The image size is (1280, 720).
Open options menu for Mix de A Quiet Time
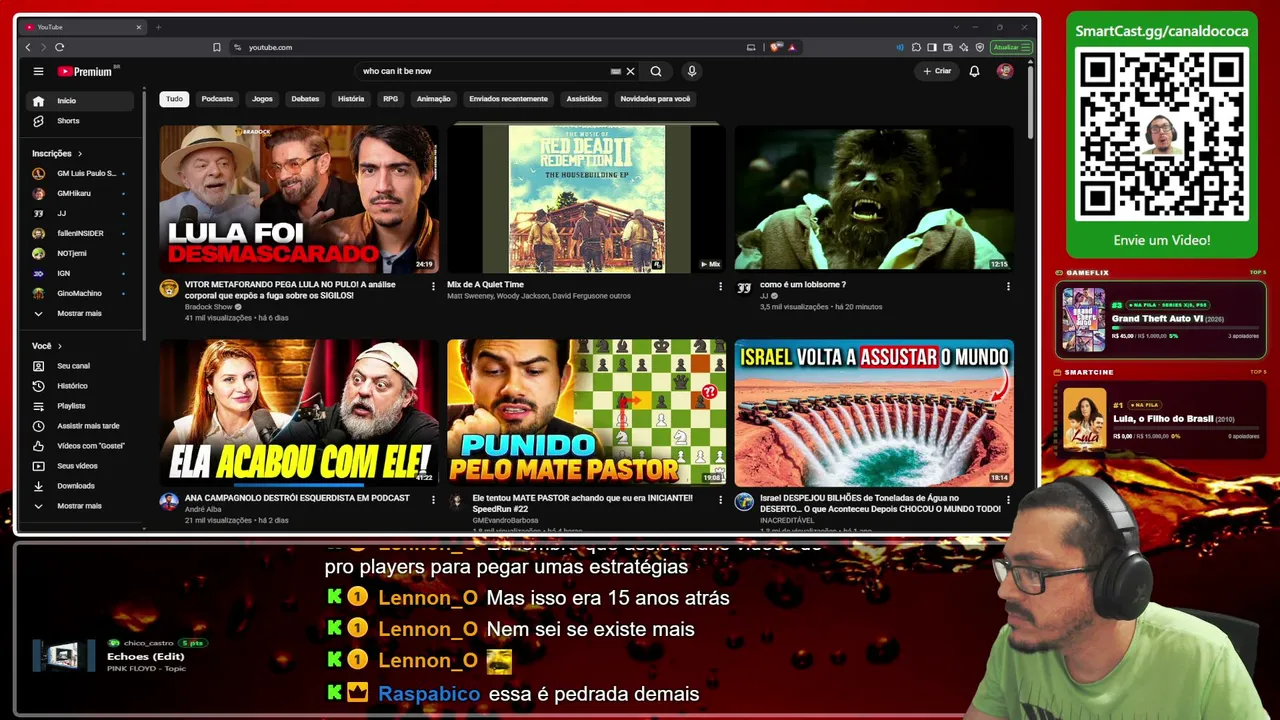click(720, 286)
